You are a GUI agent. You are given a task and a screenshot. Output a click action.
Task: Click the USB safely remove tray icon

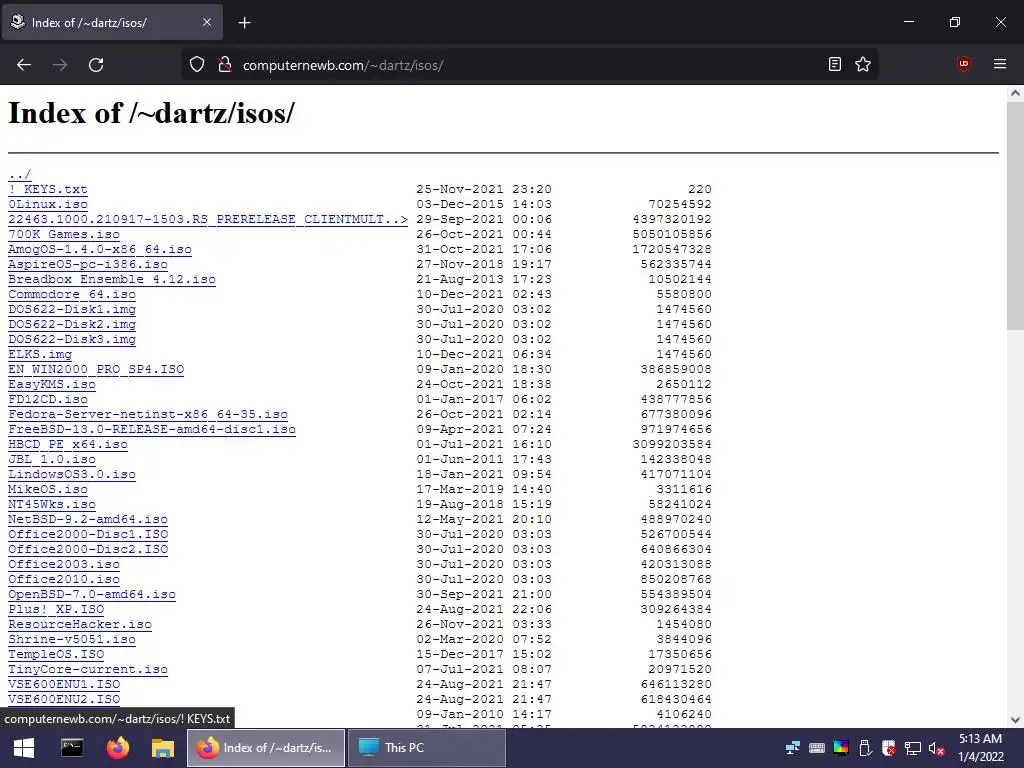(865, 748)
